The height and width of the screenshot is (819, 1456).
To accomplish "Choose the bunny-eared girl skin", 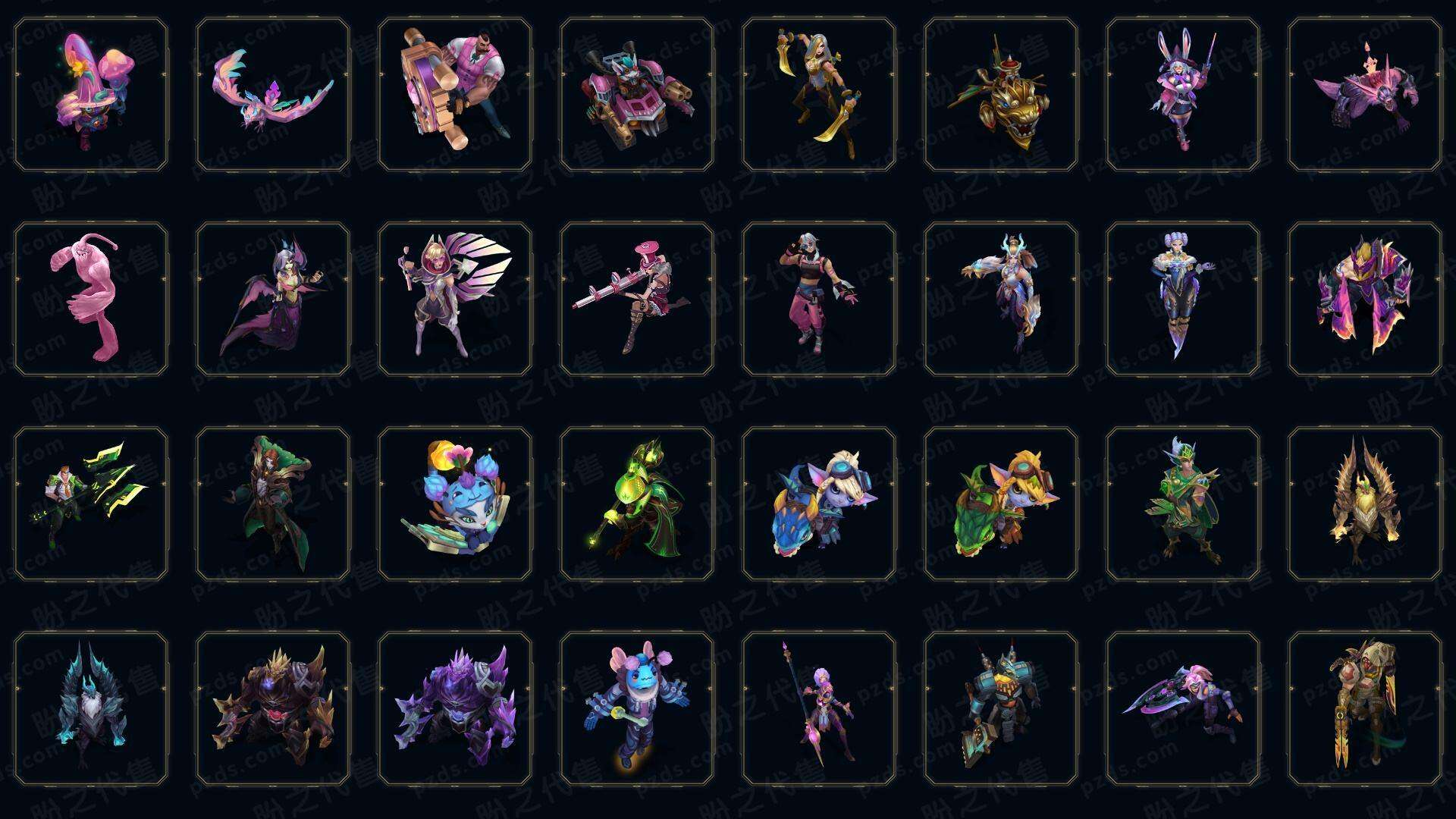I will click(1183, 95).
